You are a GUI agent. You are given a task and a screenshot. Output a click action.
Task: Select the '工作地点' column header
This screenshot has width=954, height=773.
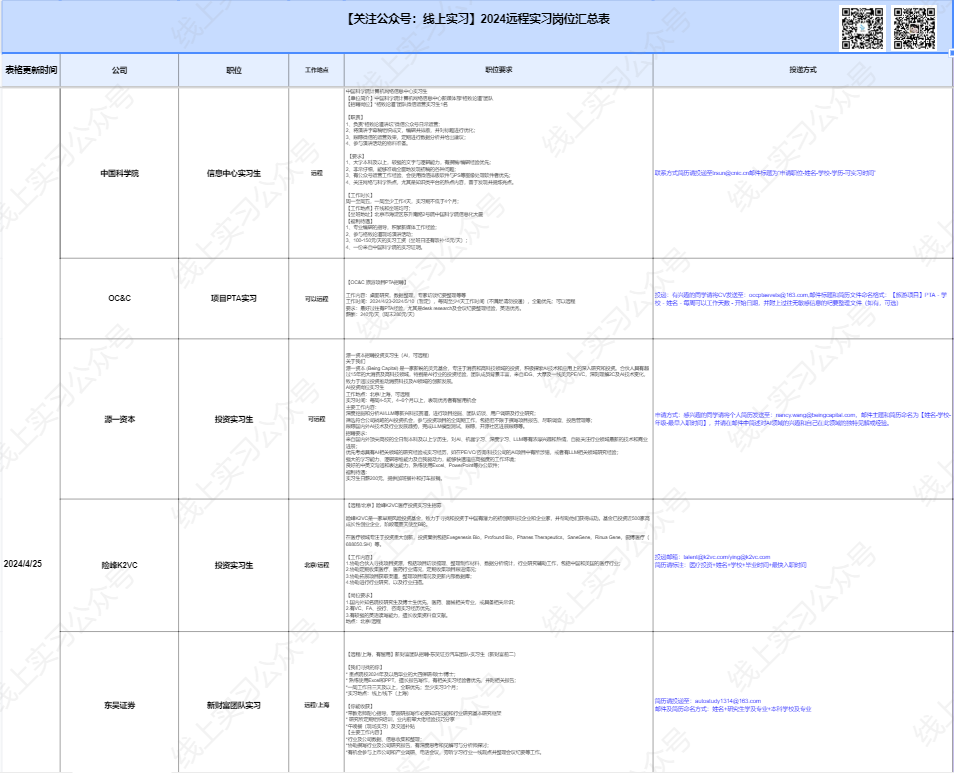tap(316, 70)
